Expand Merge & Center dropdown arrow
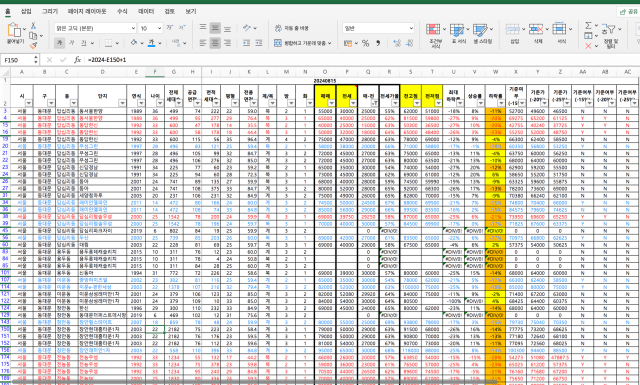This screenshot has width=640, height=385. pos(329,43)
